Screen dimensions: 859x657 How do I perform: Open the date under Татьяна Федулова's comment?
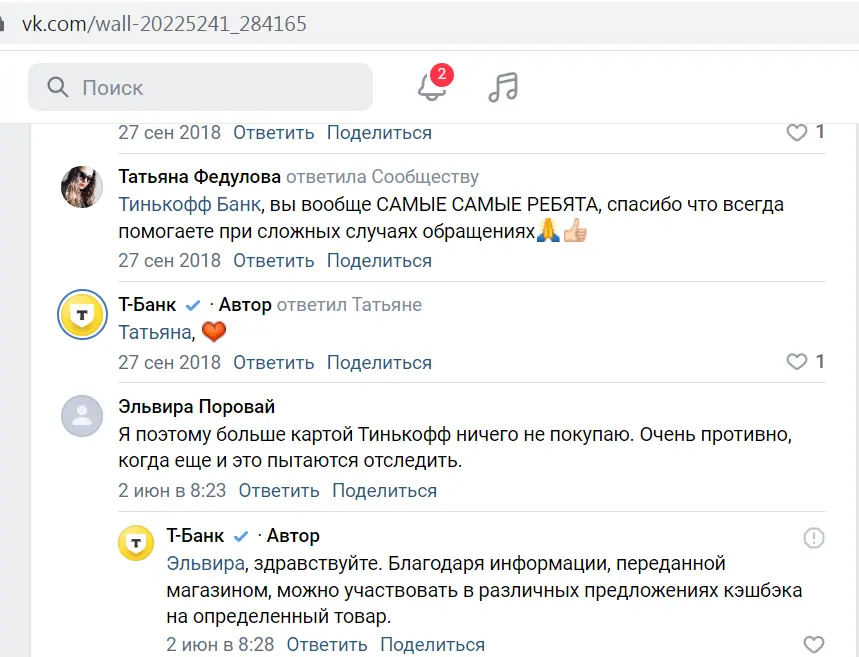point(169,260)
